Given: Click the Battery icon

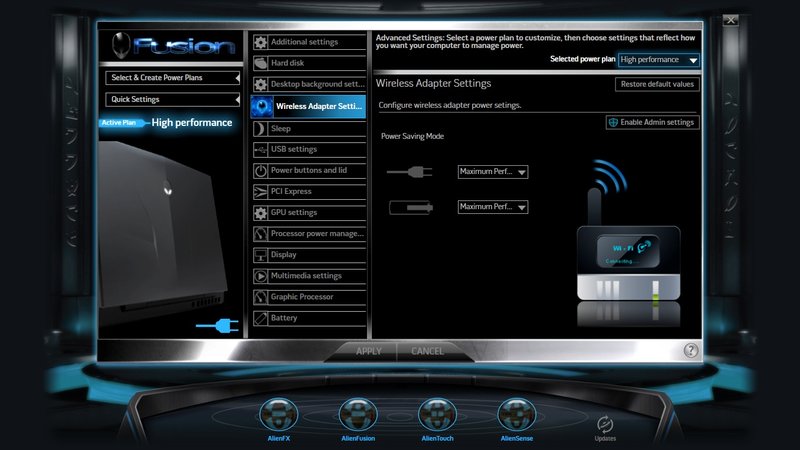Looking at the screenshot, I should (x=260, y=318).
